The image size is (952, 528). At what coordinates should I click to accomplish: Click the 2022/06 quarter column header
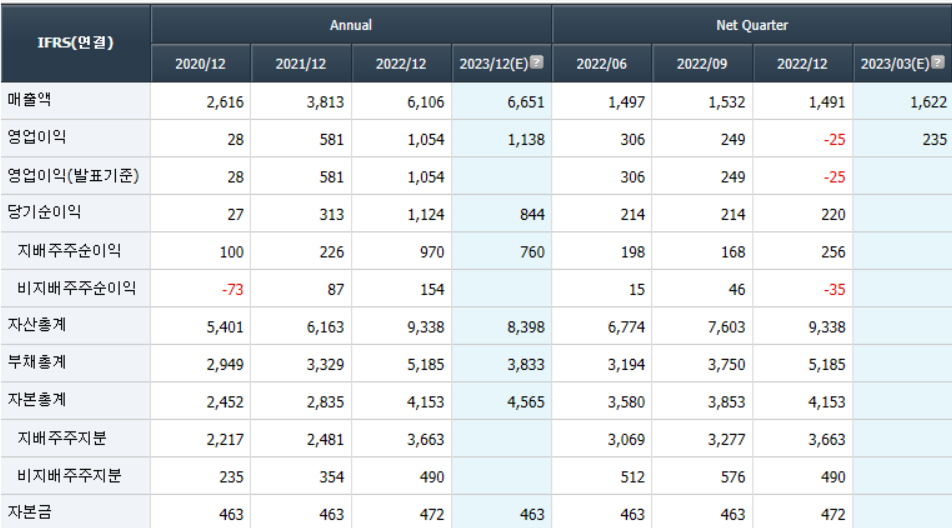click(602, 64)
